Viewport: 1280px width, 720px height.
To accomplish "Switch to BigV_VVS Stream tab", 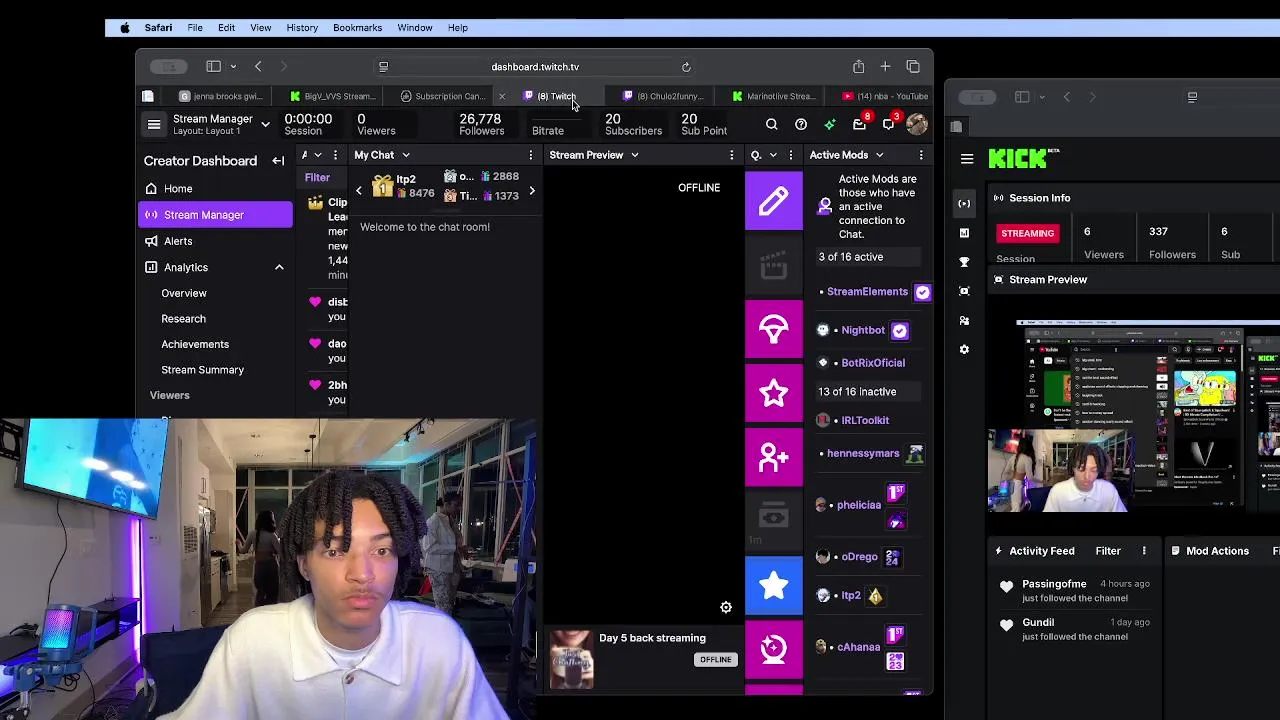I will [333, 96].
